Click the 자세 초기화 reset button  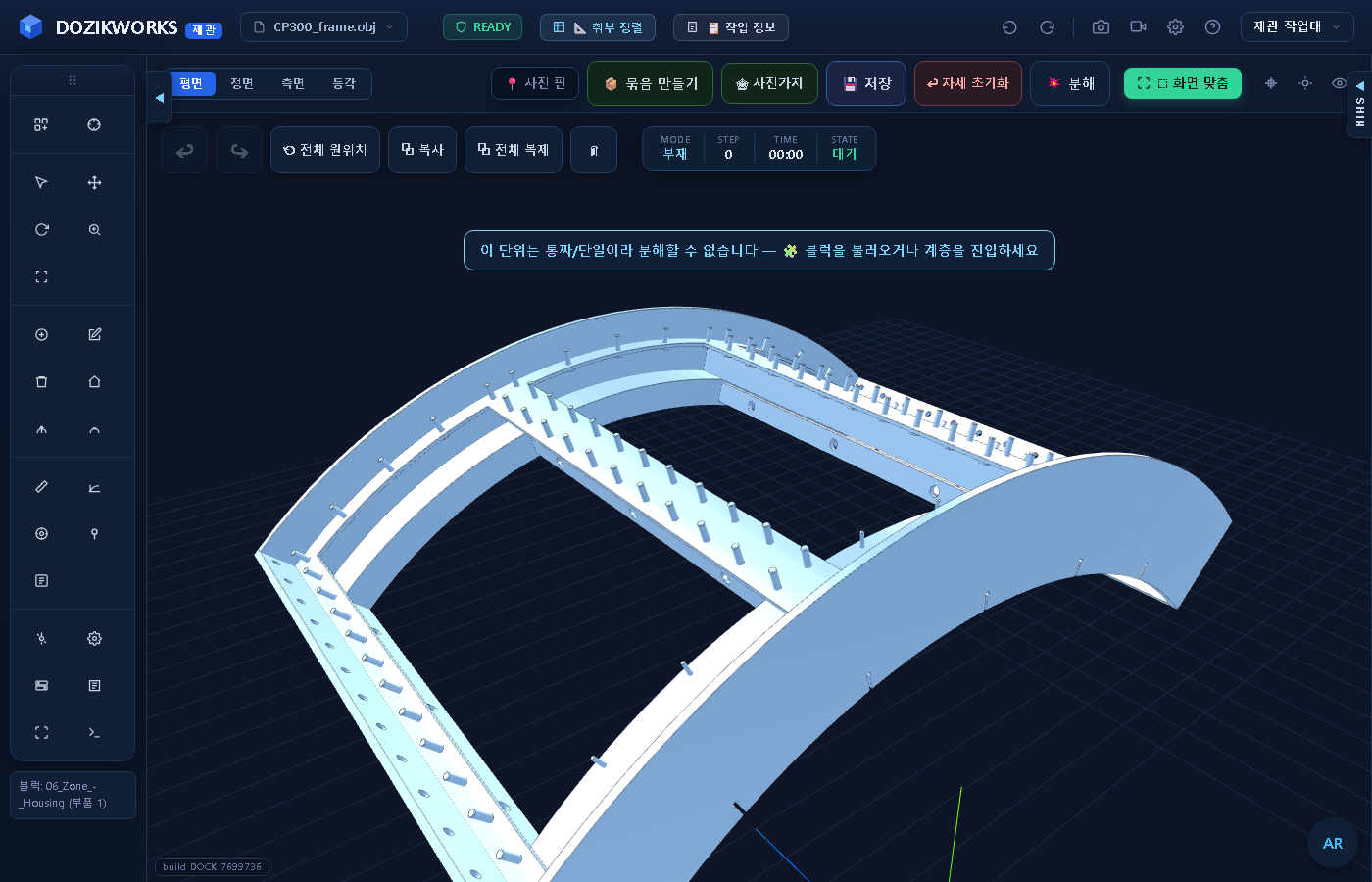[x=968, y=83]
